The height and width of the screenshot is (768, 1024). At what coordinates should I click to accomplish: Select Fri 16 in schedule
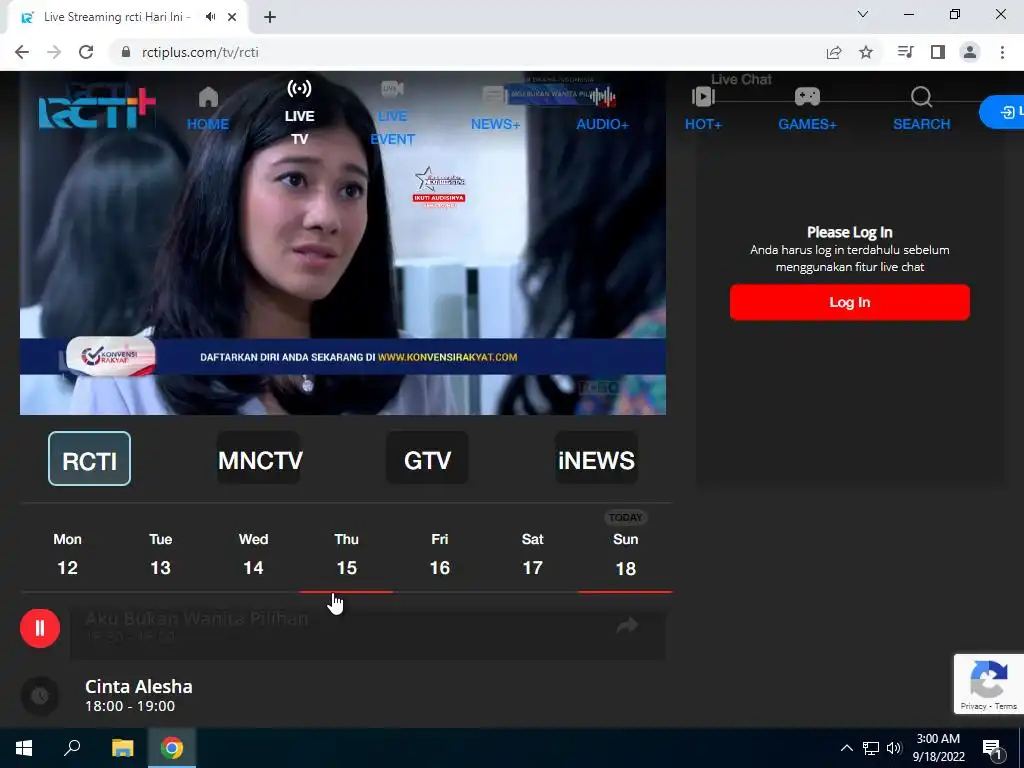click(440, 554)
